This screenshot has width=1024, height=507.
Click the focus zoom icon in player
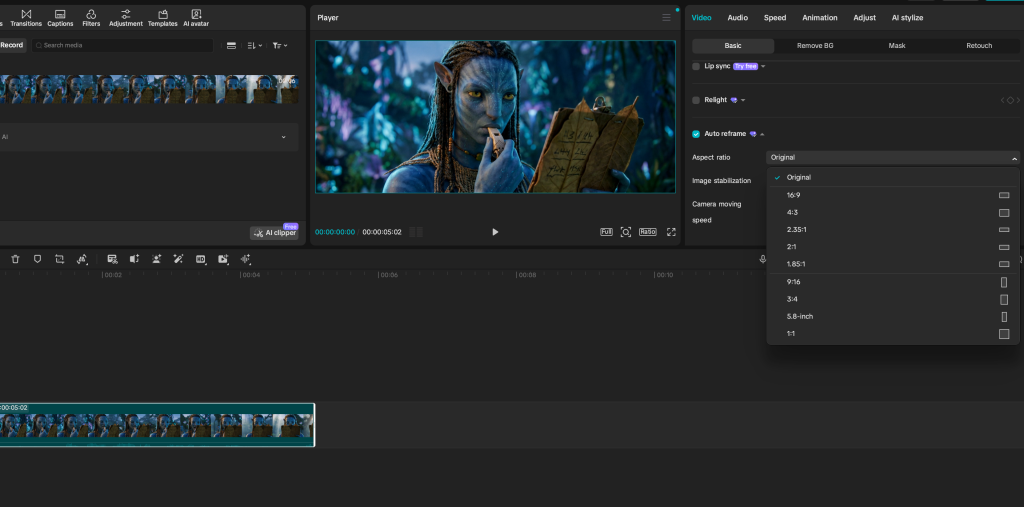tap(626, 232)
